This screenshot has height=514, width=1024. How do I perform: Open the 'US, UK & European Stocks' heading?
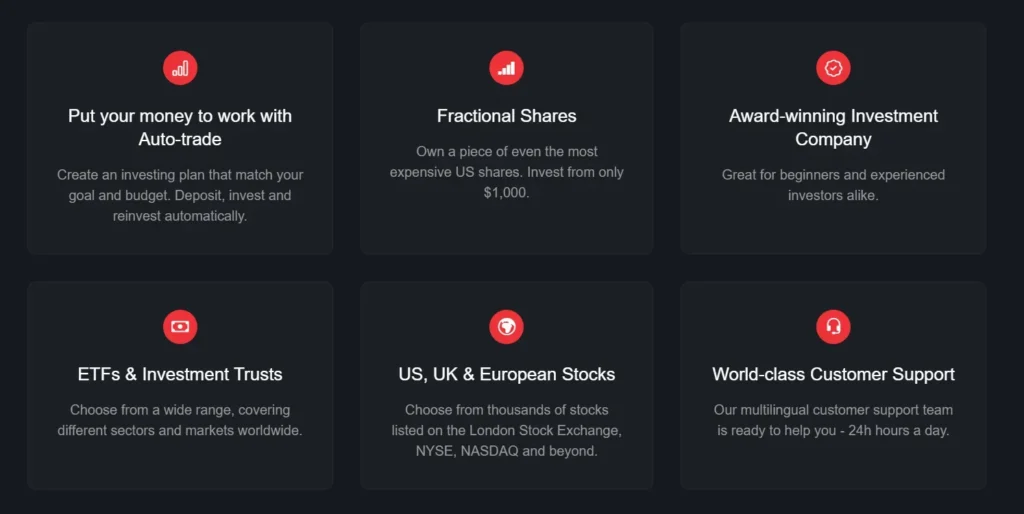point(506,374)
